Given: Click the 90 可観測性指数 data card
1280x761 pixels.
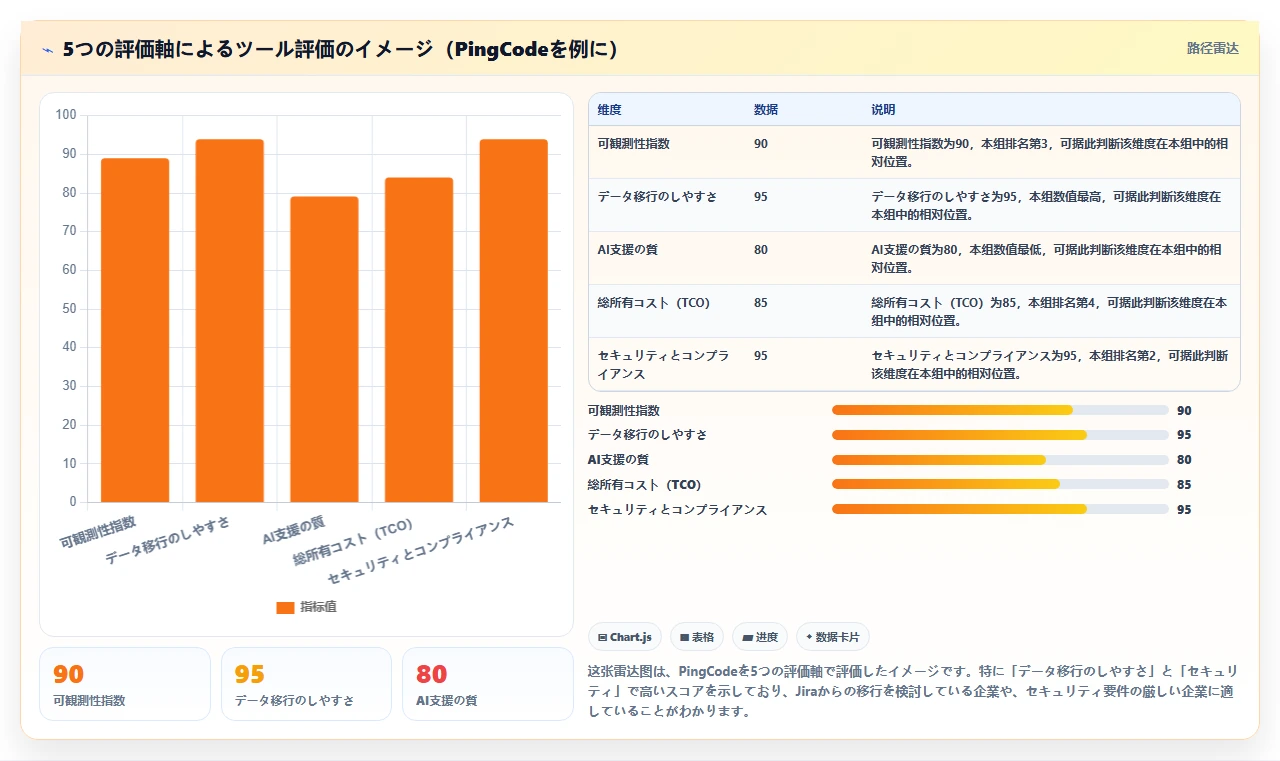Looking at the screenshot, I should [x=125, y=684].
